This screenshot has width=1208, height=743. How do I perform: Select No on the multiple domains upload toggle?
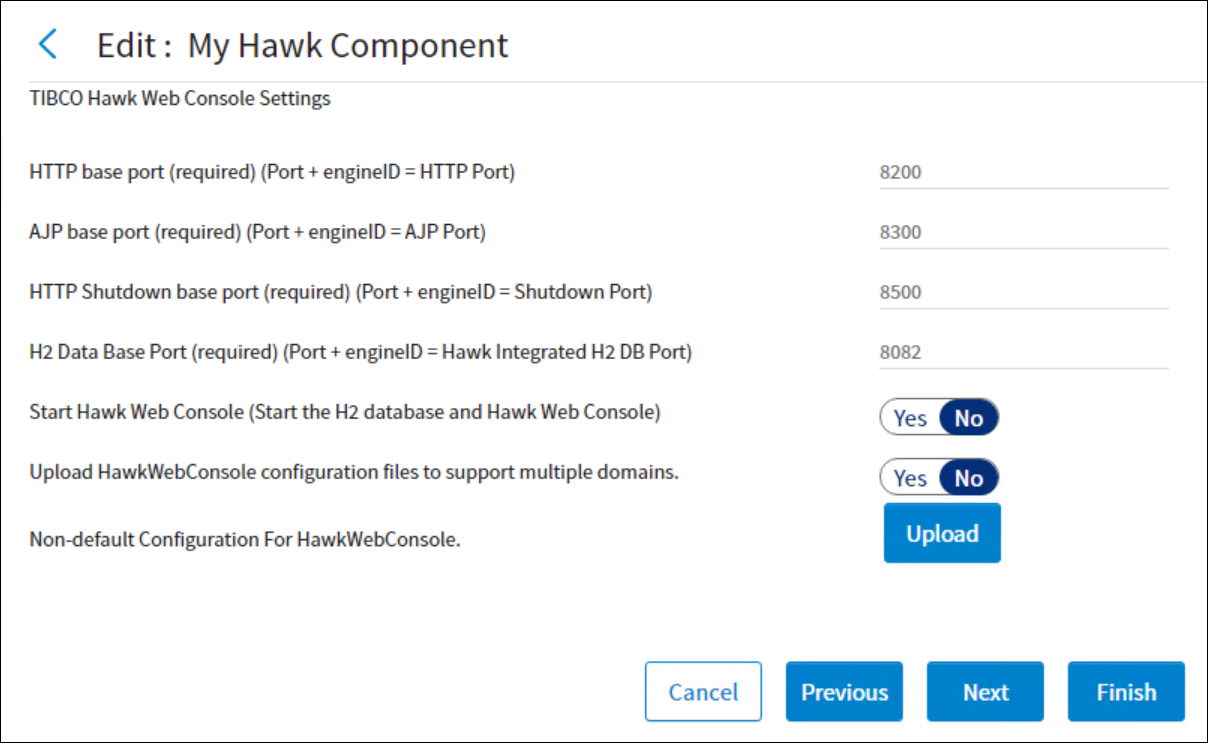(x=968, y=478)
